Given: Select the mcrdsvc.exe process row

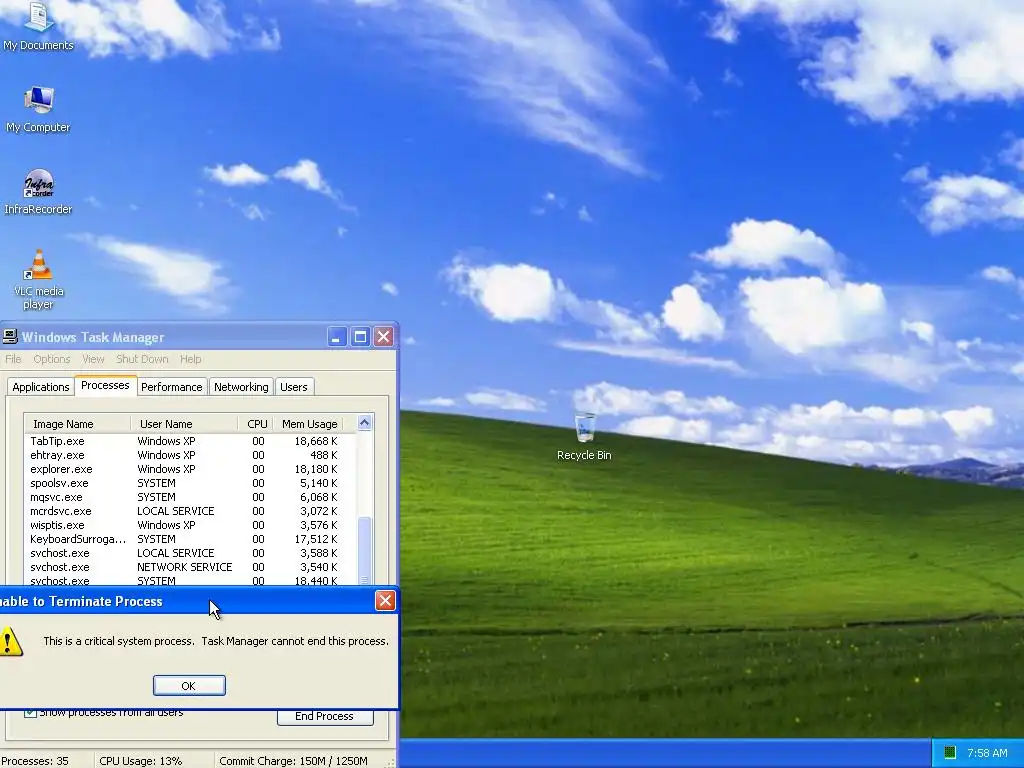Looking at the screenshot, I should 190,511.
